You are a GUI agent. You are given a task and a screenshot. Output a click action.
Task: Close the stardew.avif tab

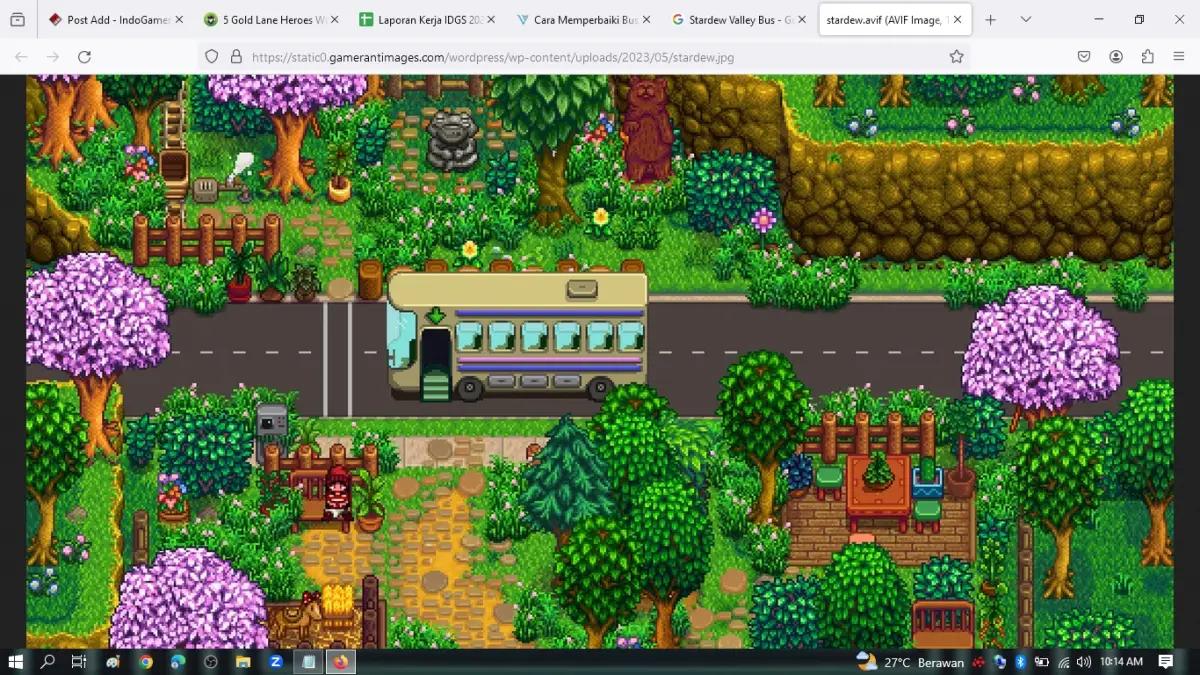[957, 19]
